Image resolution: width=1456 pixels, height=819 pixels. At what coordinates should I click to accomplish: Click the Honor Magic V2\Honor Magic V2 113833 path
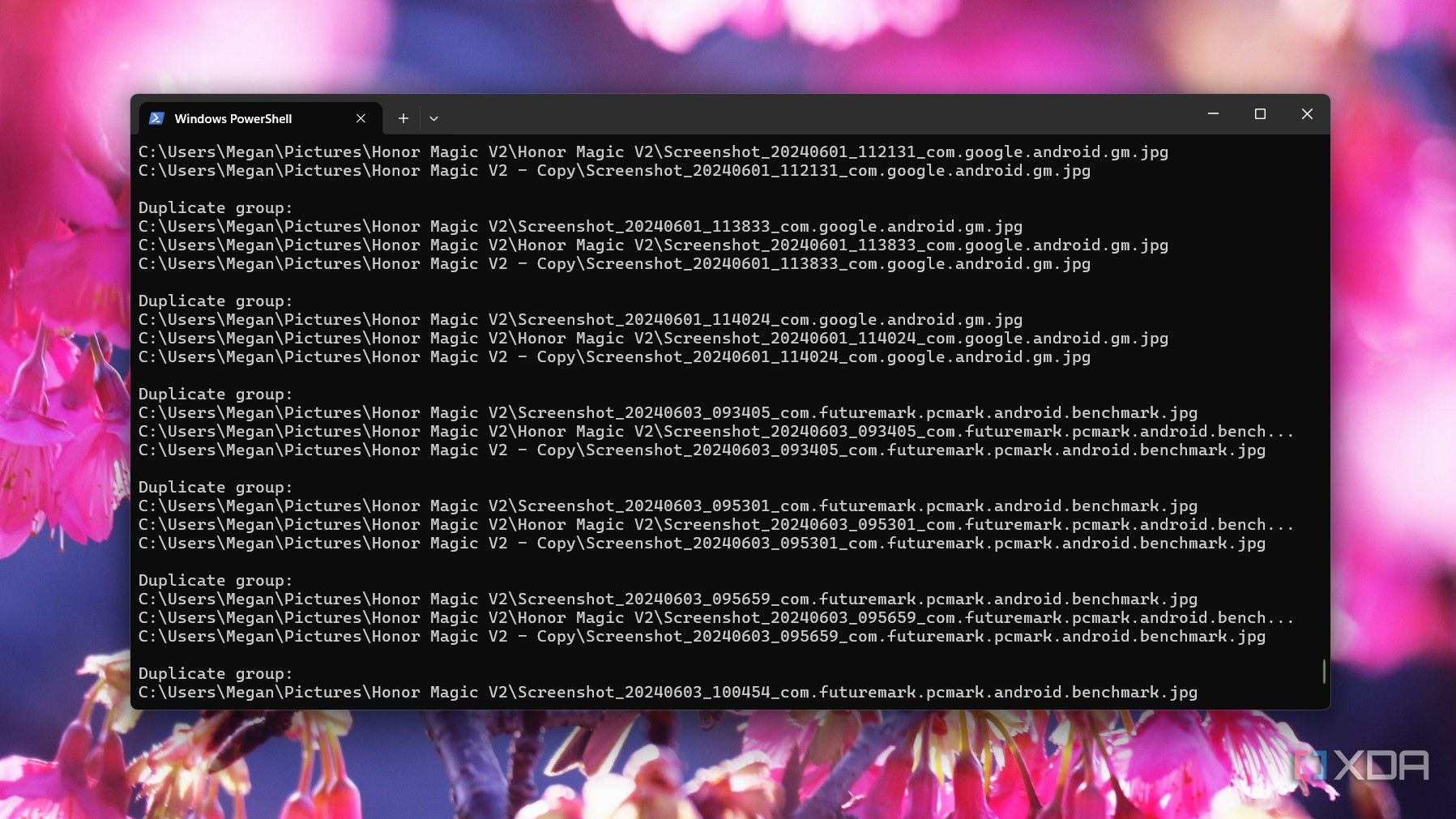pyautogui.click(x=653, y=245)
